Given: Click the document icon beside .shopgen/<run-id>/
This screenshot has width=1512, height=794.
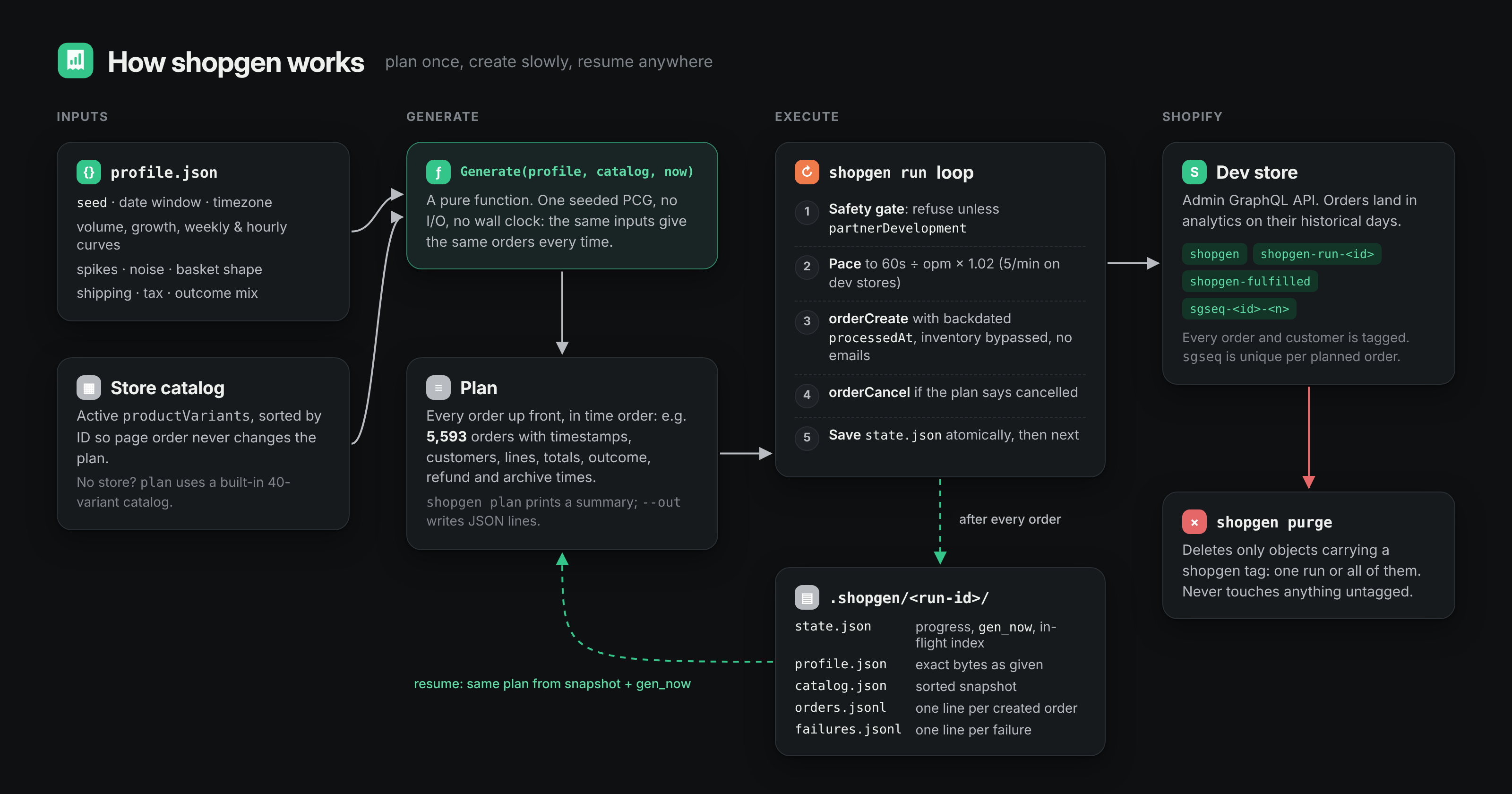Looking at the screenshot, I should click(807, 597).
